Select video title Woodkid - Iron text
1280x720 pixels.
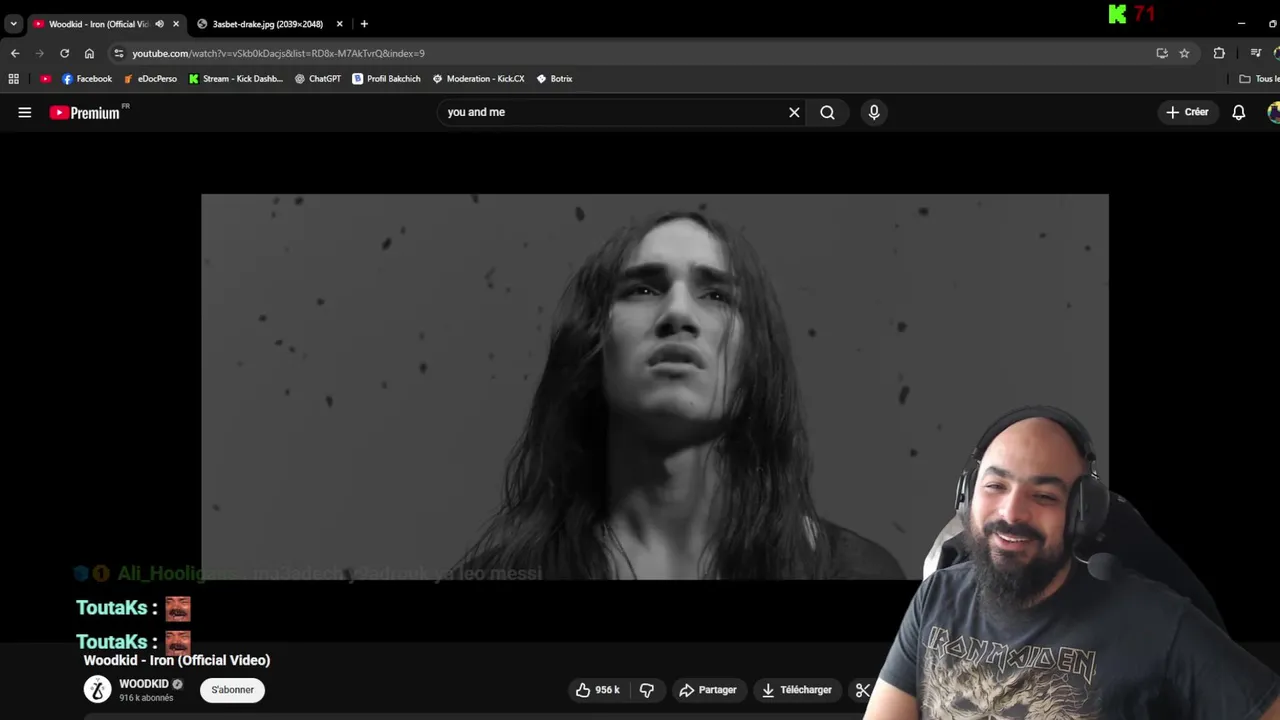177,660
